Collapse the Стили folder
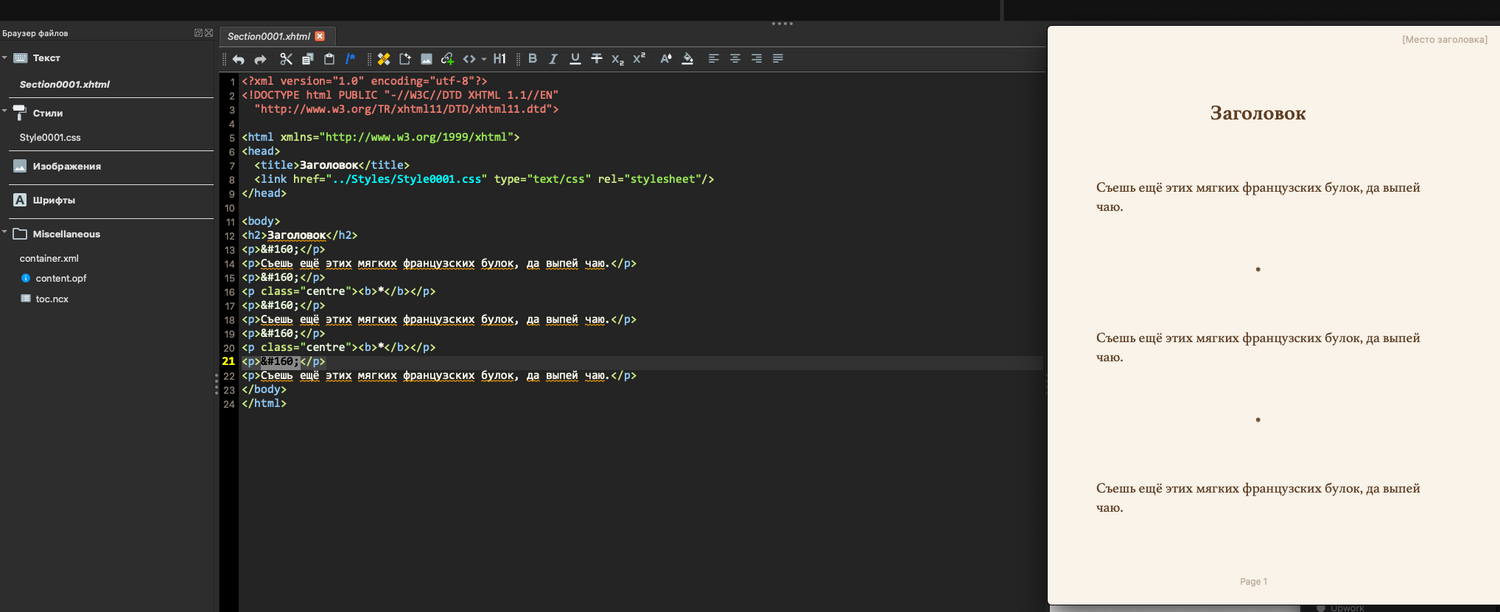This screenshot has height=612, width=1500. (5, 112)
